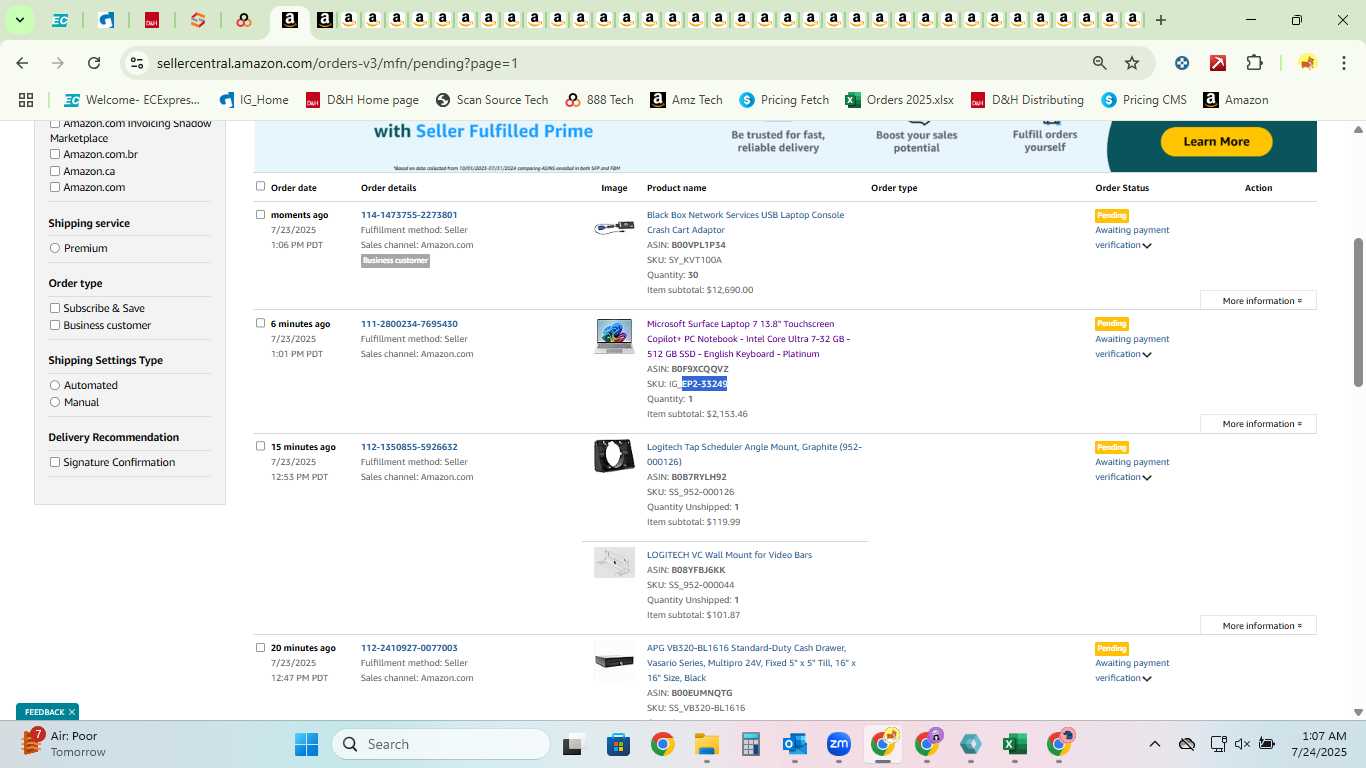Check the Subscribe & Save filter
The image size is (1366, 768).
(x=55, y=308)
